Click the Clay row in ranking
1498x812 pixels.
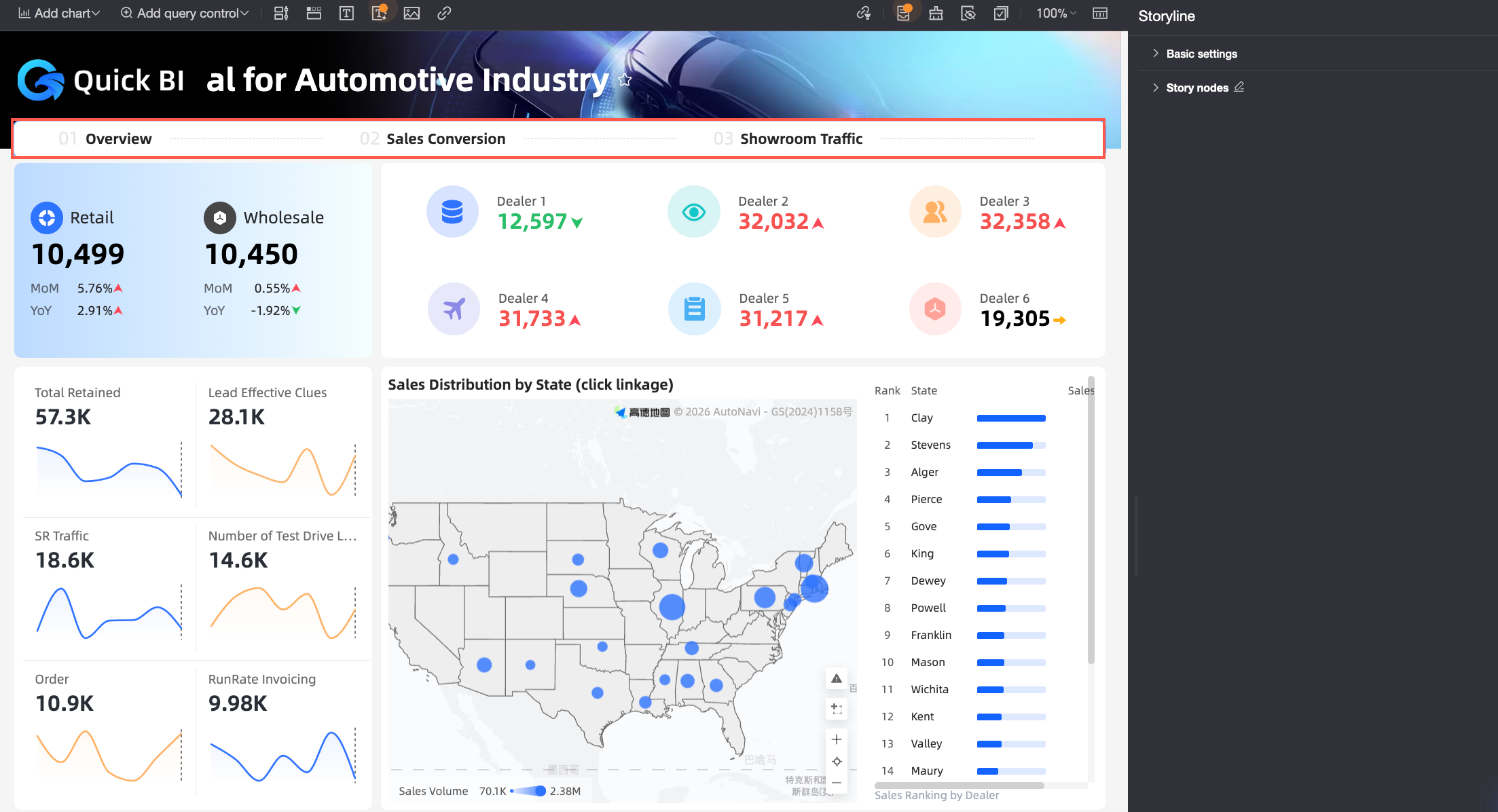[922, 418]
